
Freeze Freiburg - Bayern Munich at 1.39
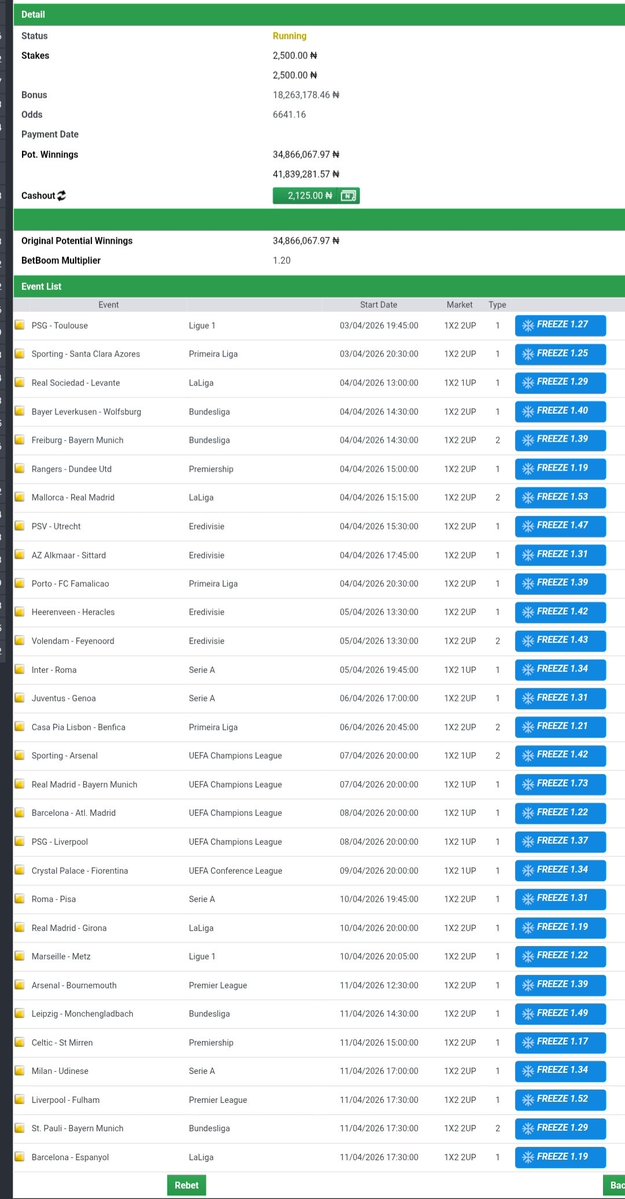(x=560, y=440)
